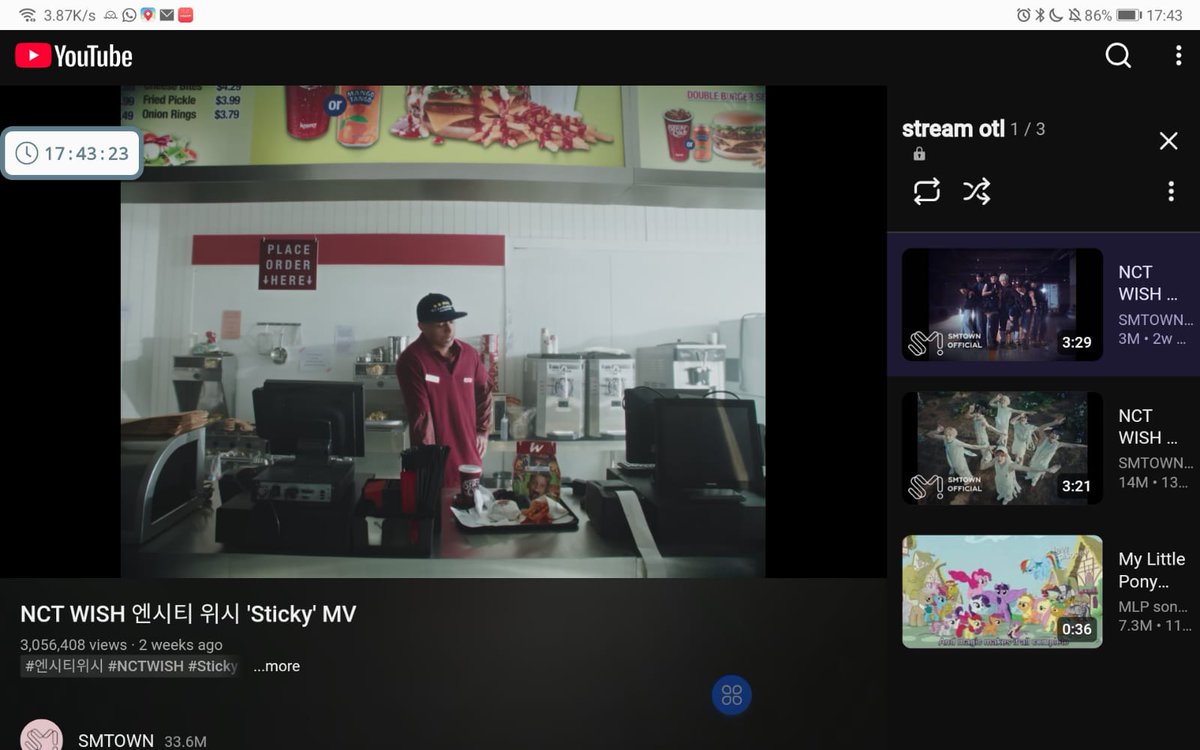Select the My Little Pony playlist title
This screenshot has width=1200, height=750.
click(1152, 570)
